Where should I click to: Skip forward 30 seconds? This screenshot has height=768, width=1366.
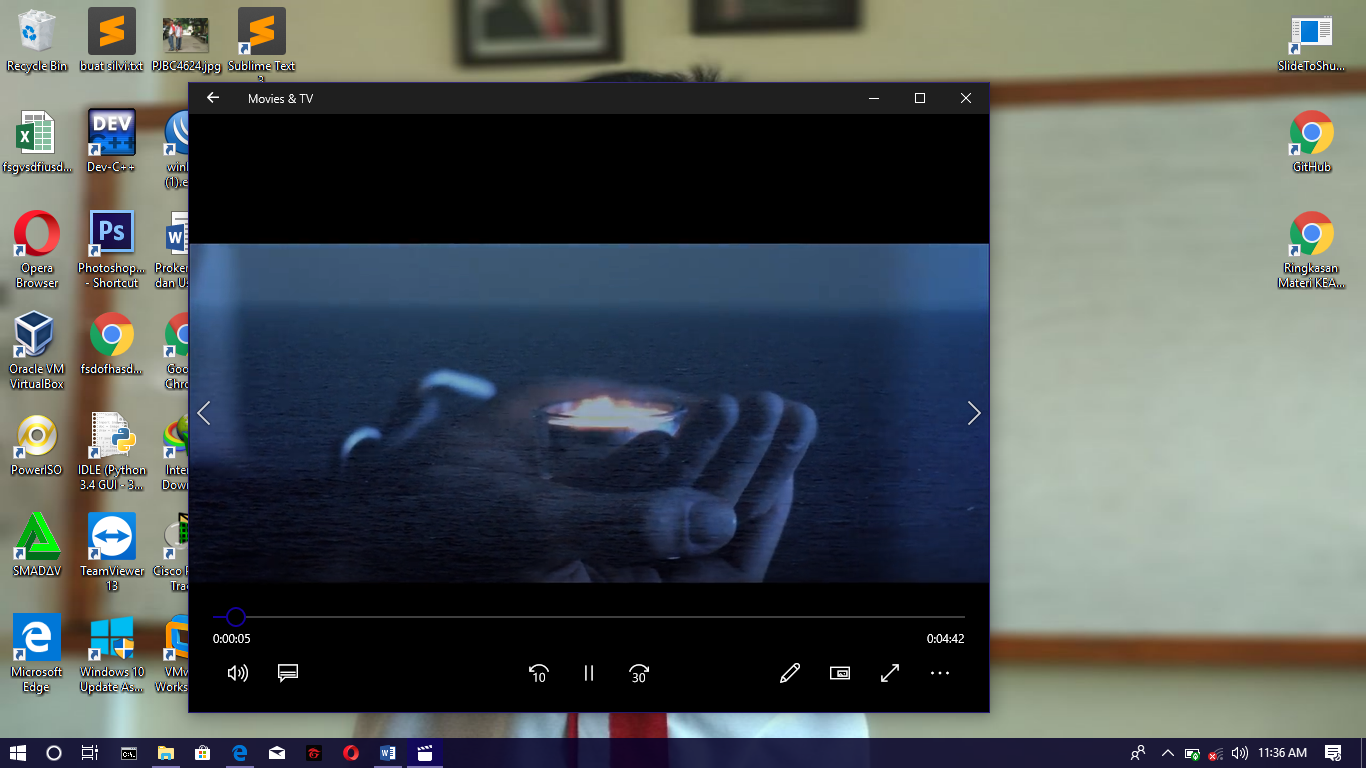tap(639, 673)
